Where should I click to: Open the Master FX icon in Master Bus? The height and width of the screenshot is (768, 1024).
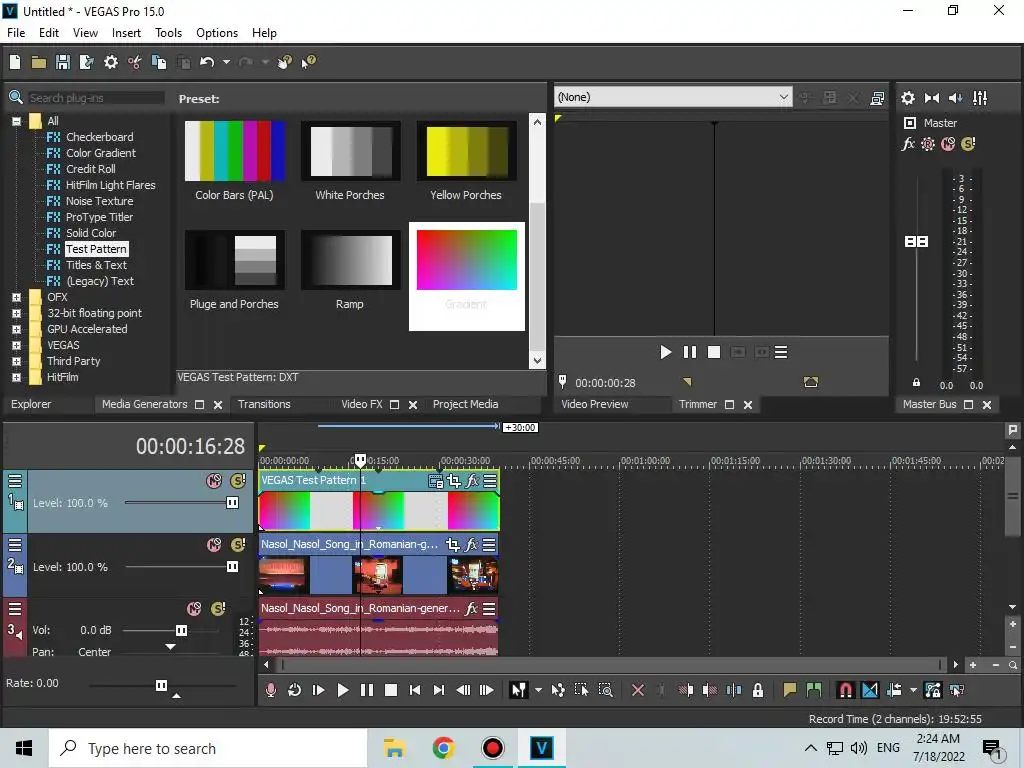tap(908, 144)
